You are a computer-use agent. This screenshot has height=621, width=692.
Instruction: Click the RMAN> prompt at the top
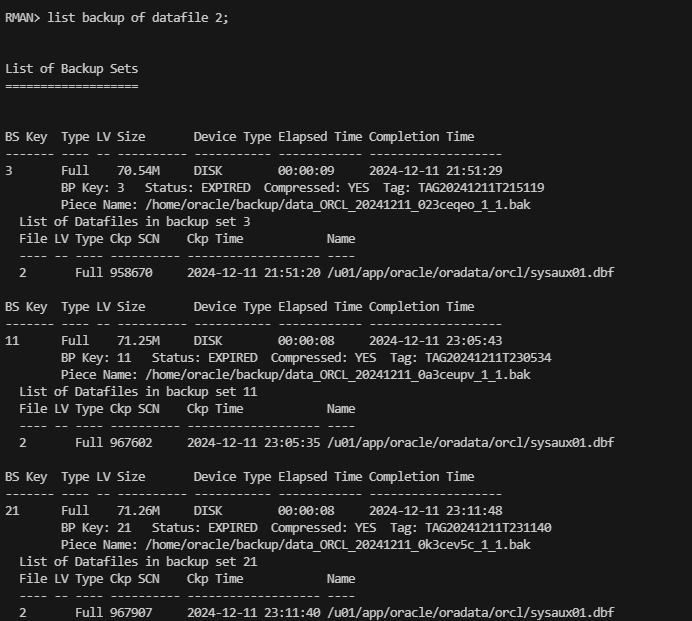point(22,18)
